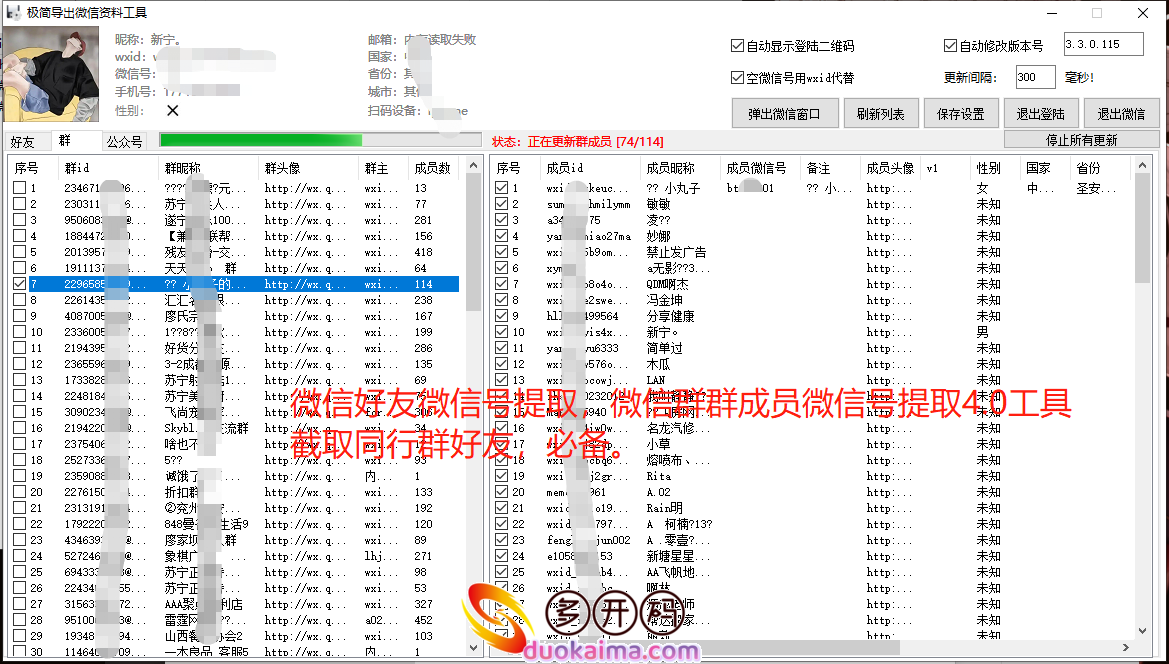The height and width of the screenshot is (664, 1169).
Task: Save settings with 保存设置 button
Action: click(x=961, y=113)
